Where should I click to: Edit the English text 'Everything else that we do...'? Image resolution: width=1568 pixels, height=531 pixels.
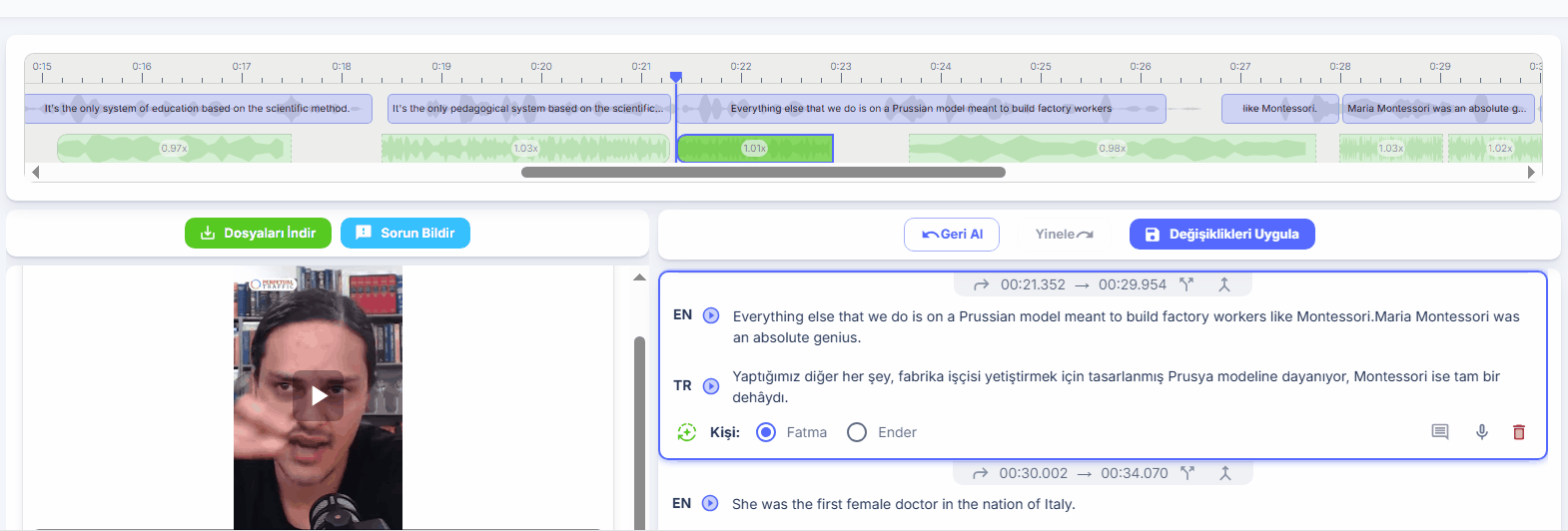[1127, 326]
